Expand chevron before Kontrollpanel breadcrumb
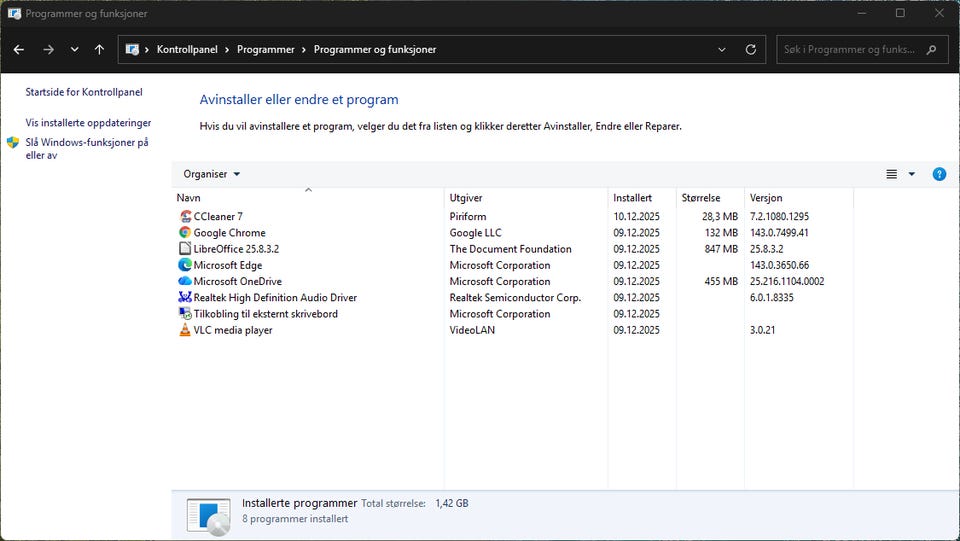The width and height of the screenshot is (960, 541). 147,50
